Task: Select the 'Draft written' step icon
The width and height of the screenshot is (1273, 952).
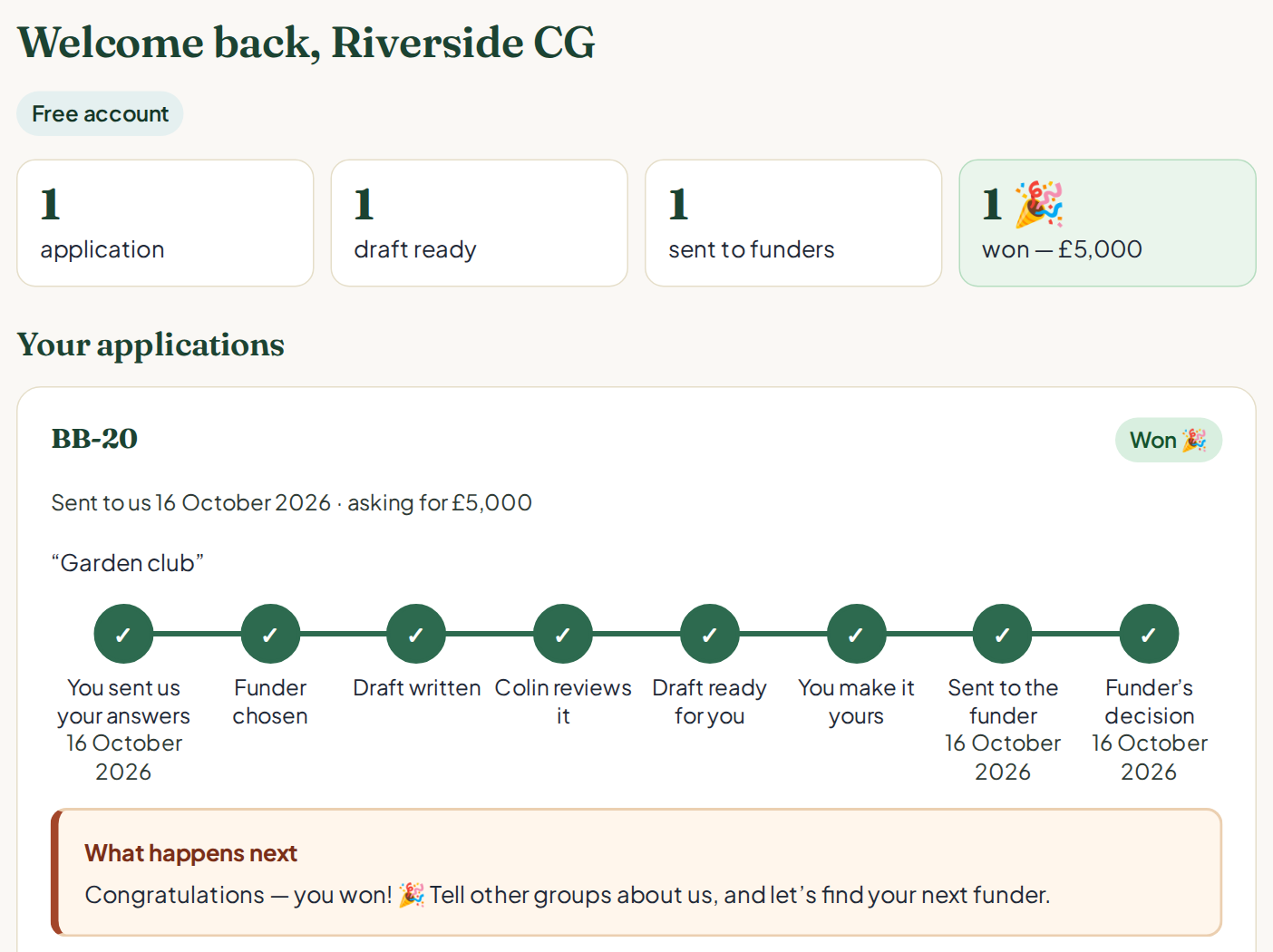Action: (416, 634)
